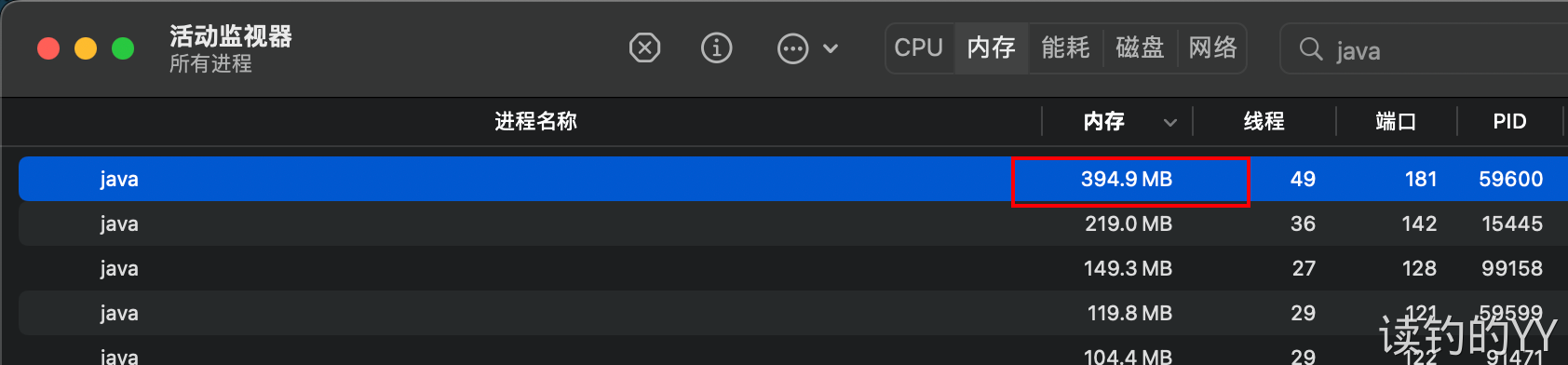This screenshot has height=365, width=1568.
Task: Select the 内存 tab
Action: pyautogui.click(x=991, y=48)
